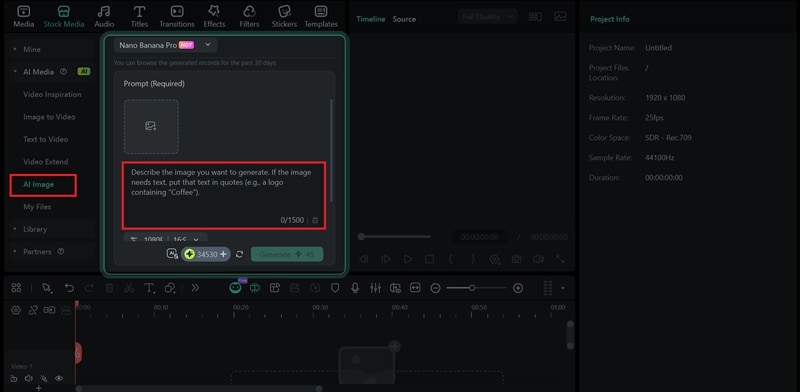Select Video Inspiration in AI Media

point(52,94)
